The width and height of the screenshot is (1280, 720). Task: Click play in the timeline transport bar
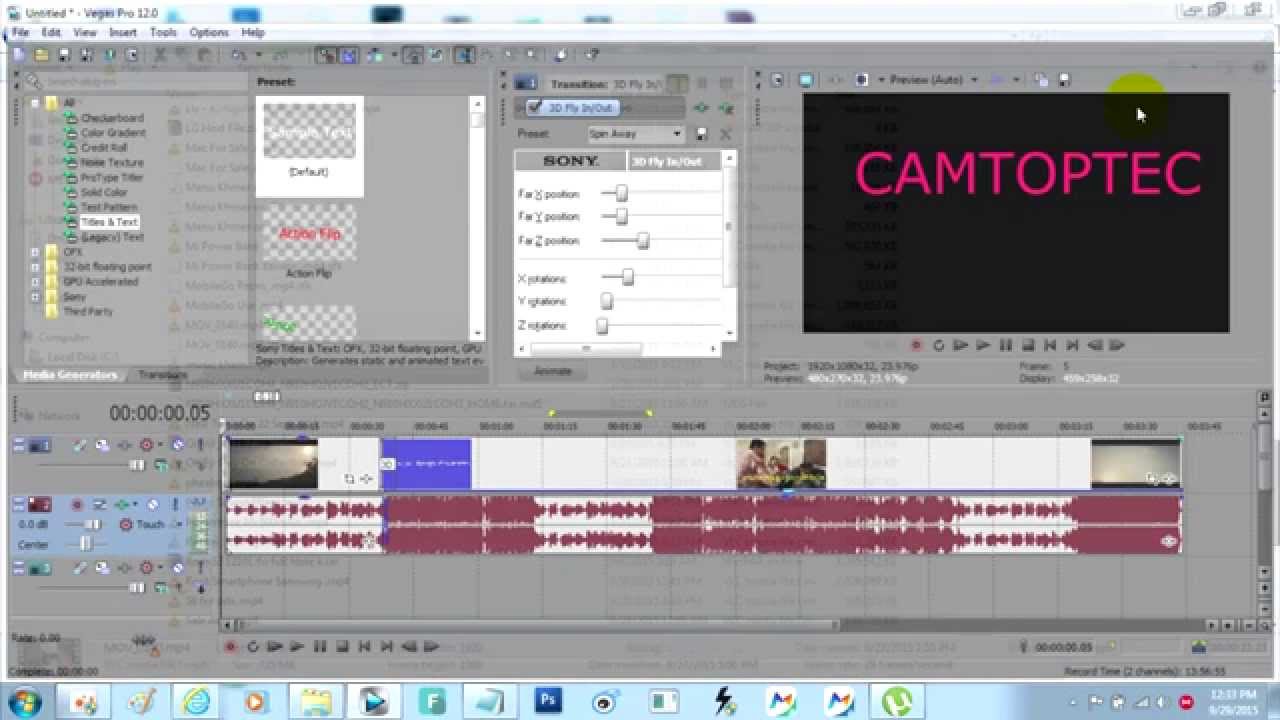[297, 647]
